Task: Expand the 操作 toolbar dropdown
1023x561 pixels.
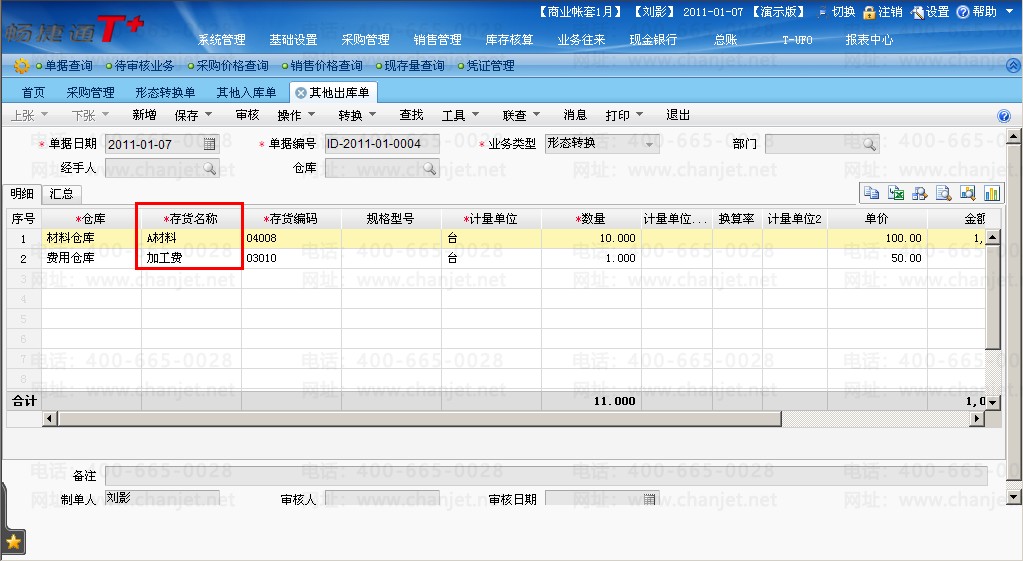Action: click(311, 115)
